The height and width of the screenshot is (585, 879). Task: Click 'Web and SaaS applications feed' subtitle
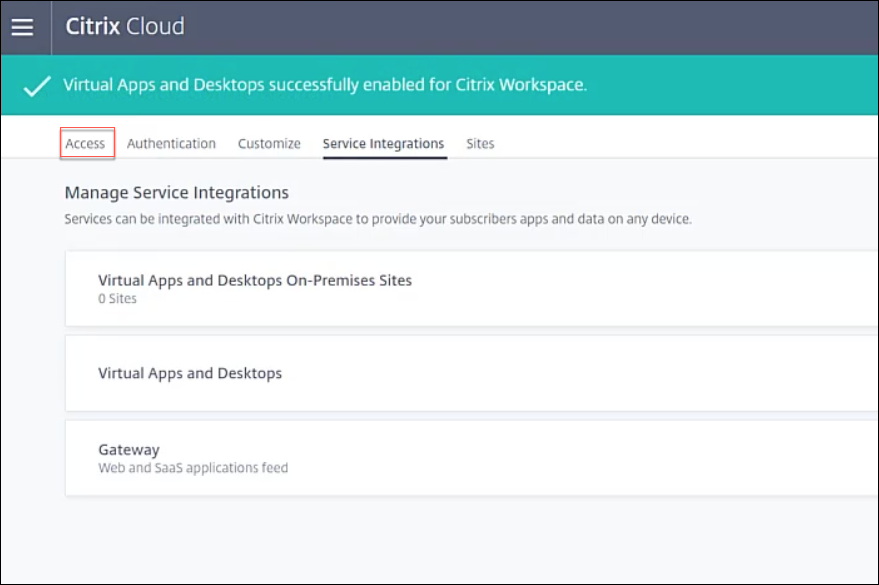pos(192,468)
